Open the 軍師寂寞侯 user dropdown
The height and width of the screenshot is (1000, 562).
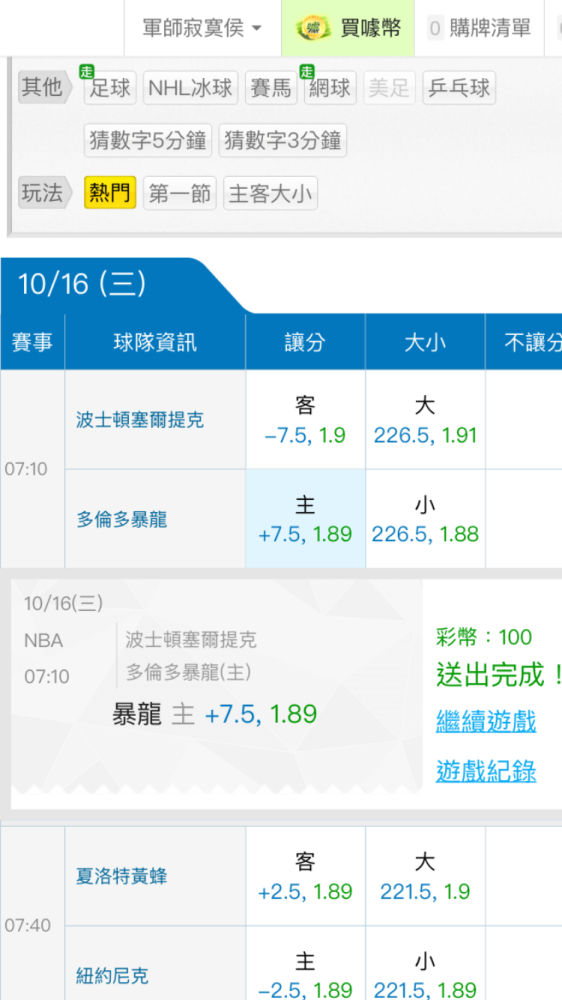point(202,28)
